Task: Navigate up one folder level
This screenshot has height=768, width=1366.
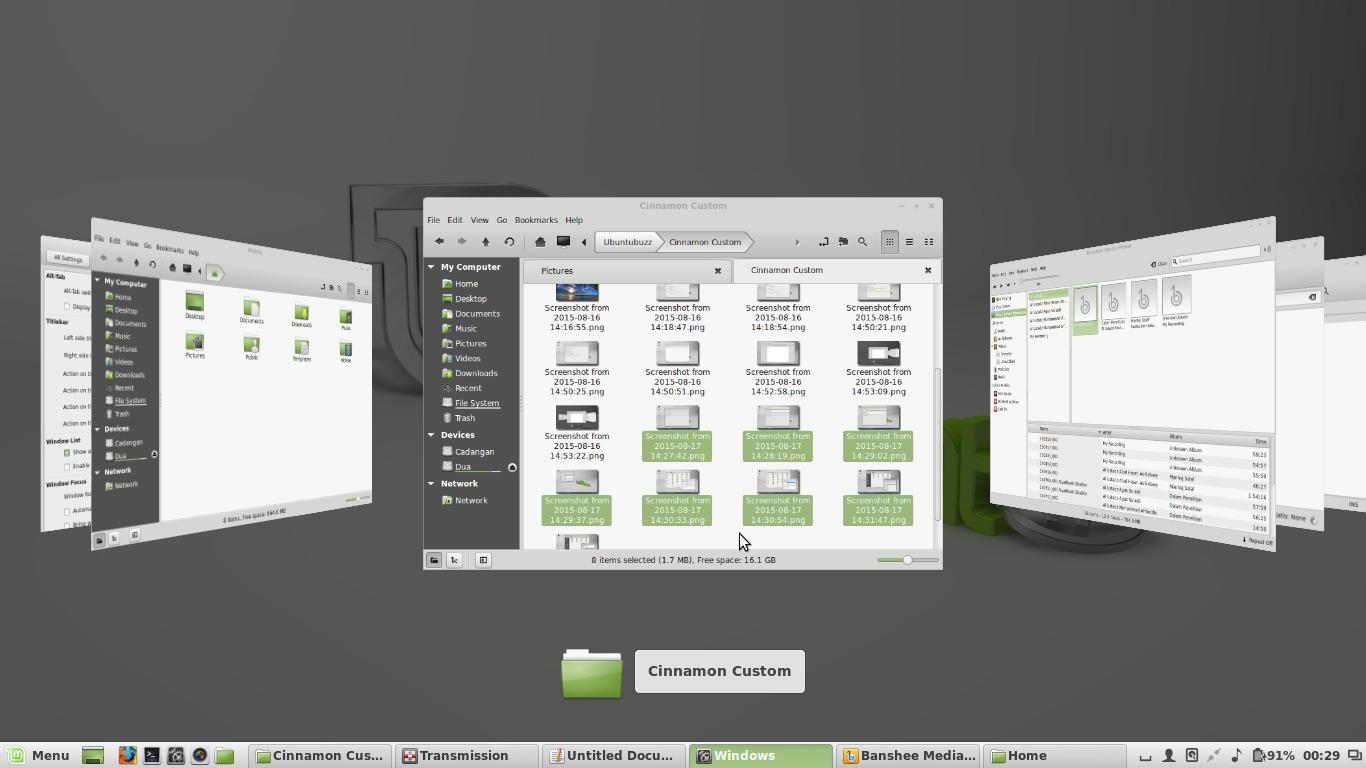Action: coord(485,241)
